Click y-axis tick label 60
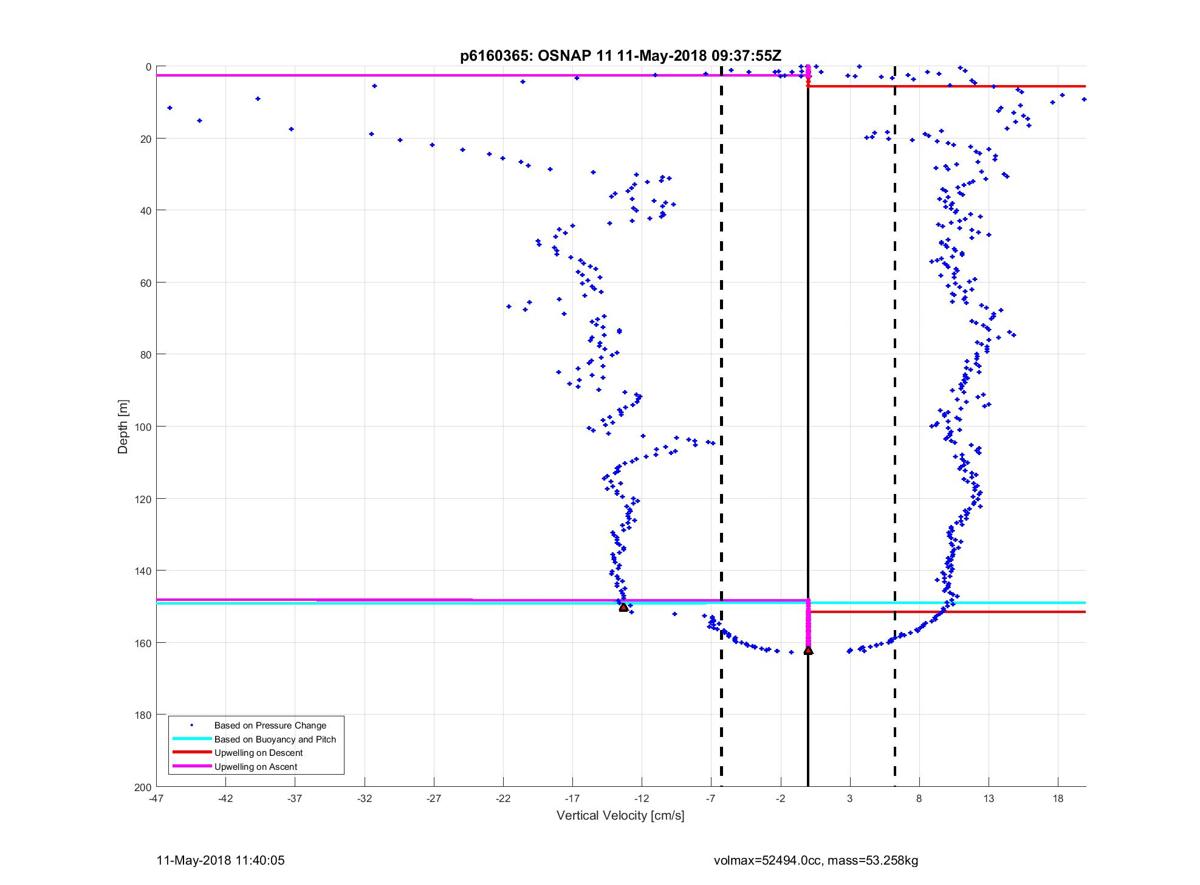 click(x=145, y=283)
